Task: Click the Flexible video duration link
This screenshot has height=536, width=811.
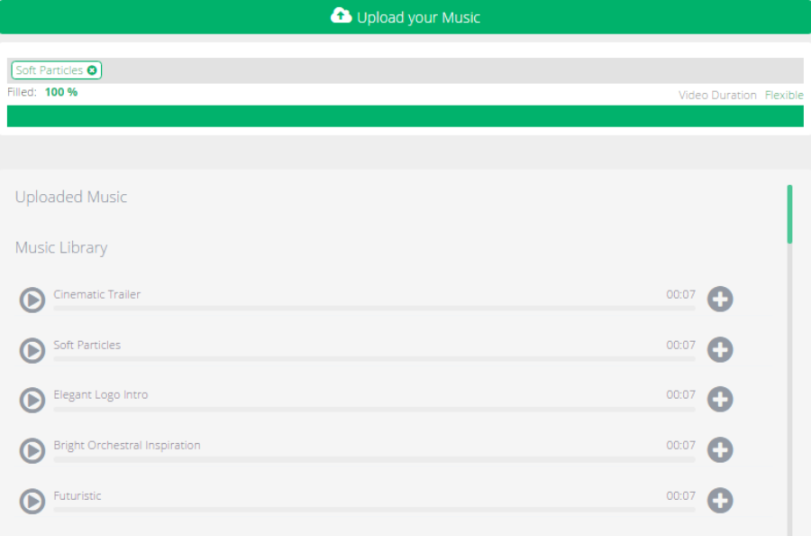Action: [784, 95]
